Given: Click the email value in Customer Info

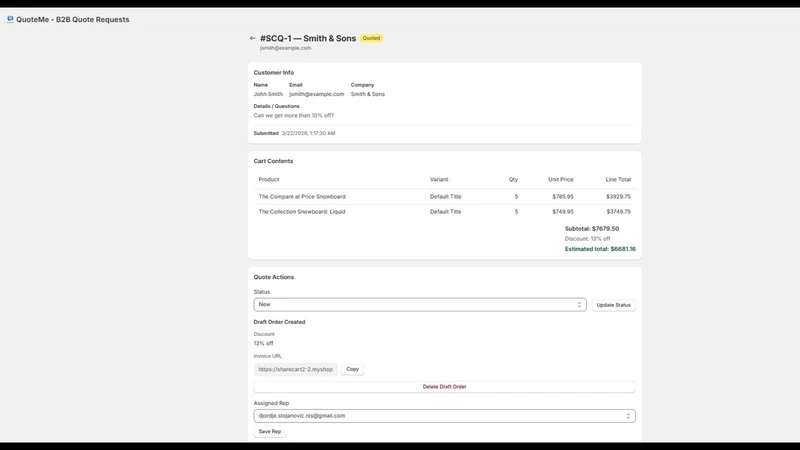Looking at the screenshot, I should [x=316, y=94].
